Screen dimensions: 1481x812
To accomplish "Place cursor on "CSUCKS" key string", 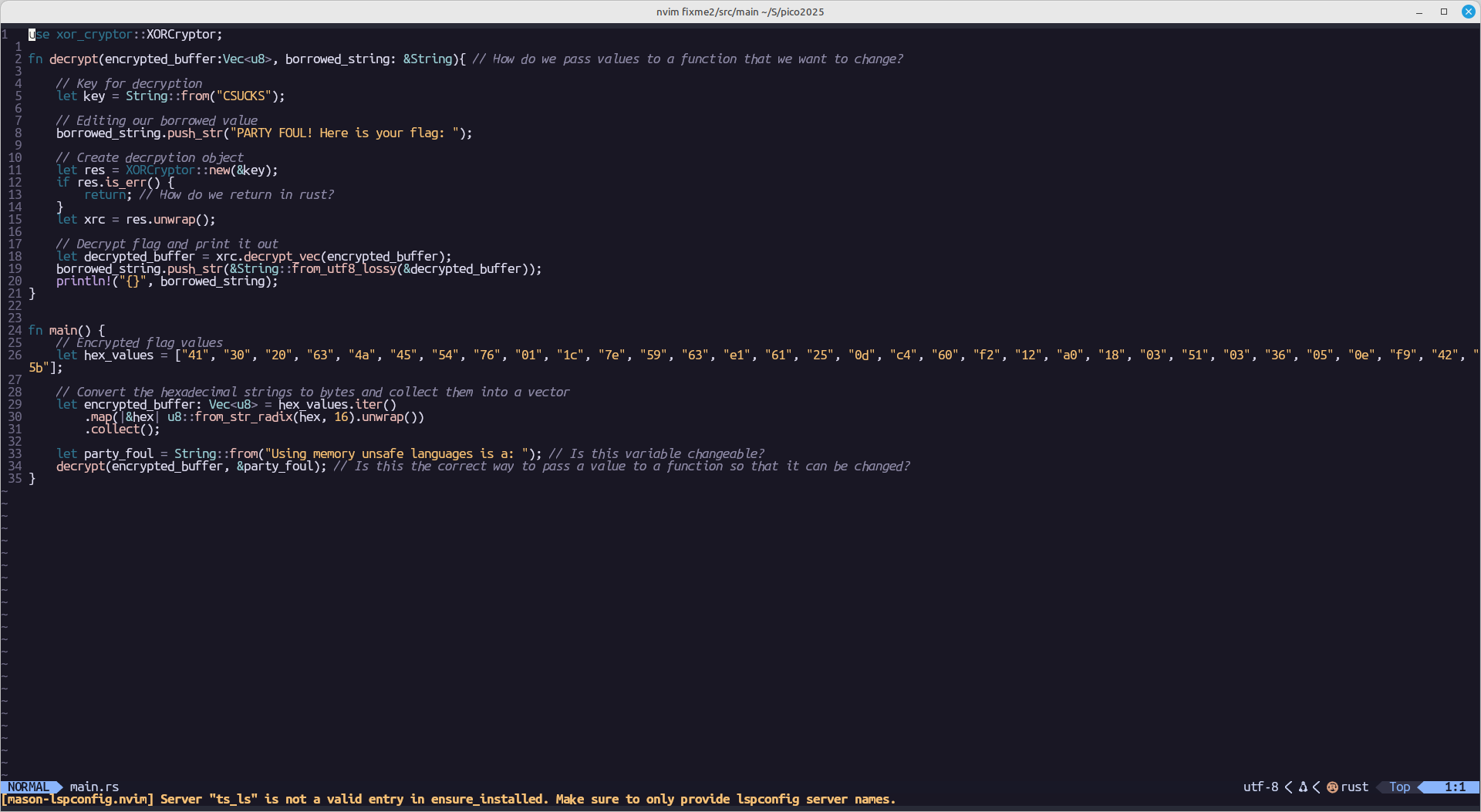I will (x=244, y=96).
